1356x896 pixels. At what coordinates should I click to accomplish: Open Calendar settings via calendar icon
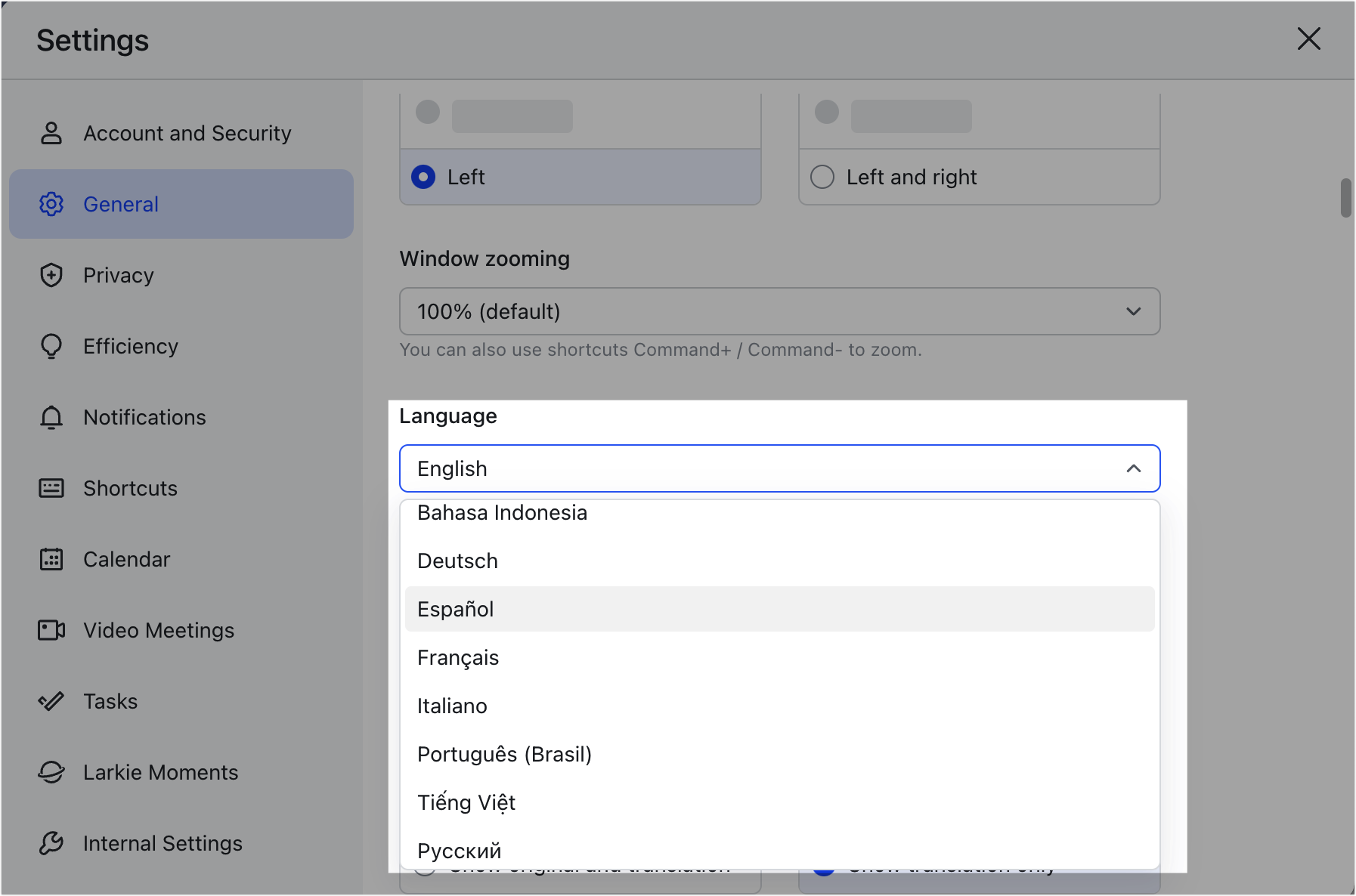pyautogui.click(x=51, y=559)
